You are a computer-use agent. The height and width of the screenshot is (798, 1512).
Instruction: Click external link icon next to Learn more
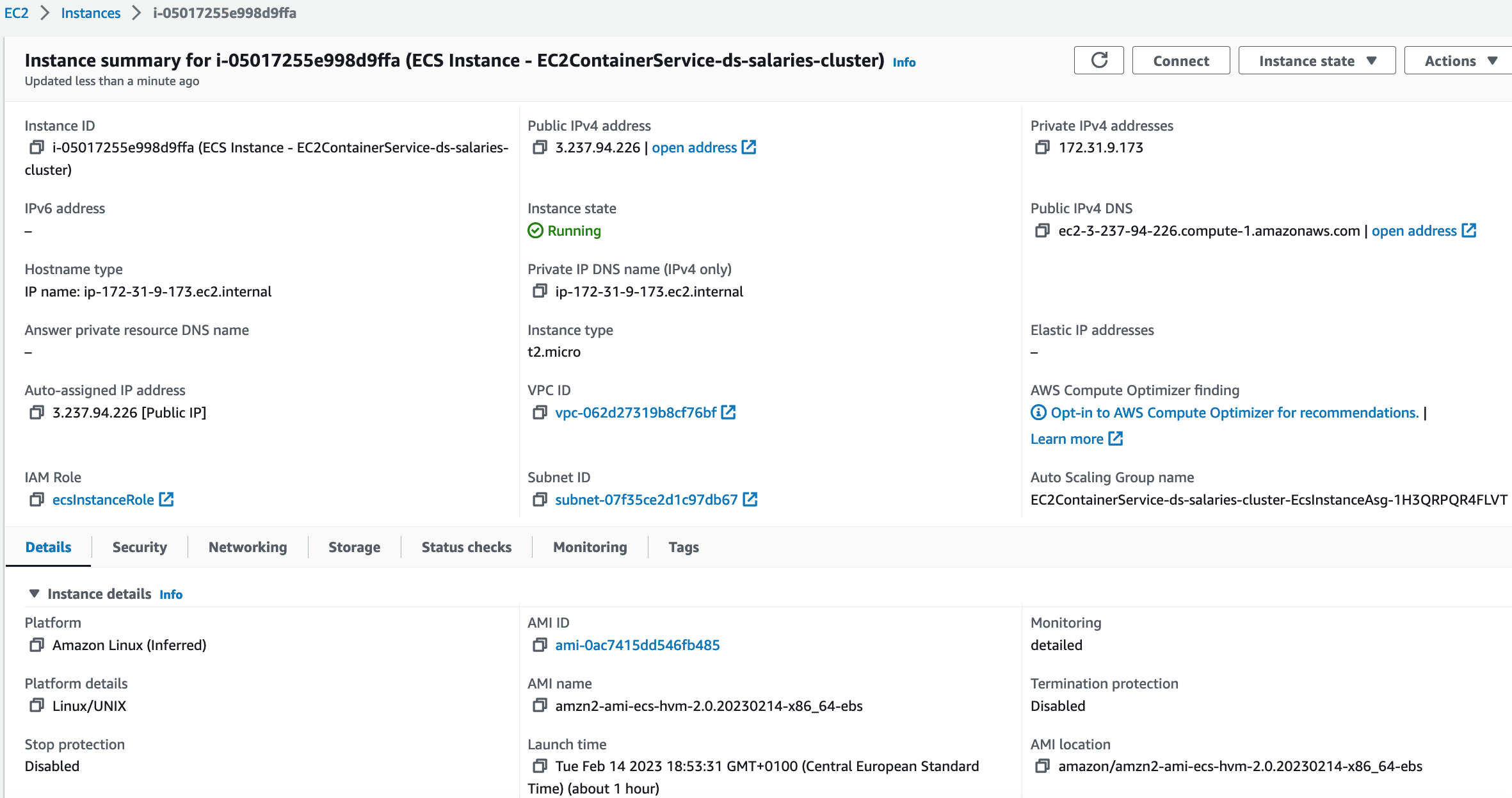(1116, 439)
